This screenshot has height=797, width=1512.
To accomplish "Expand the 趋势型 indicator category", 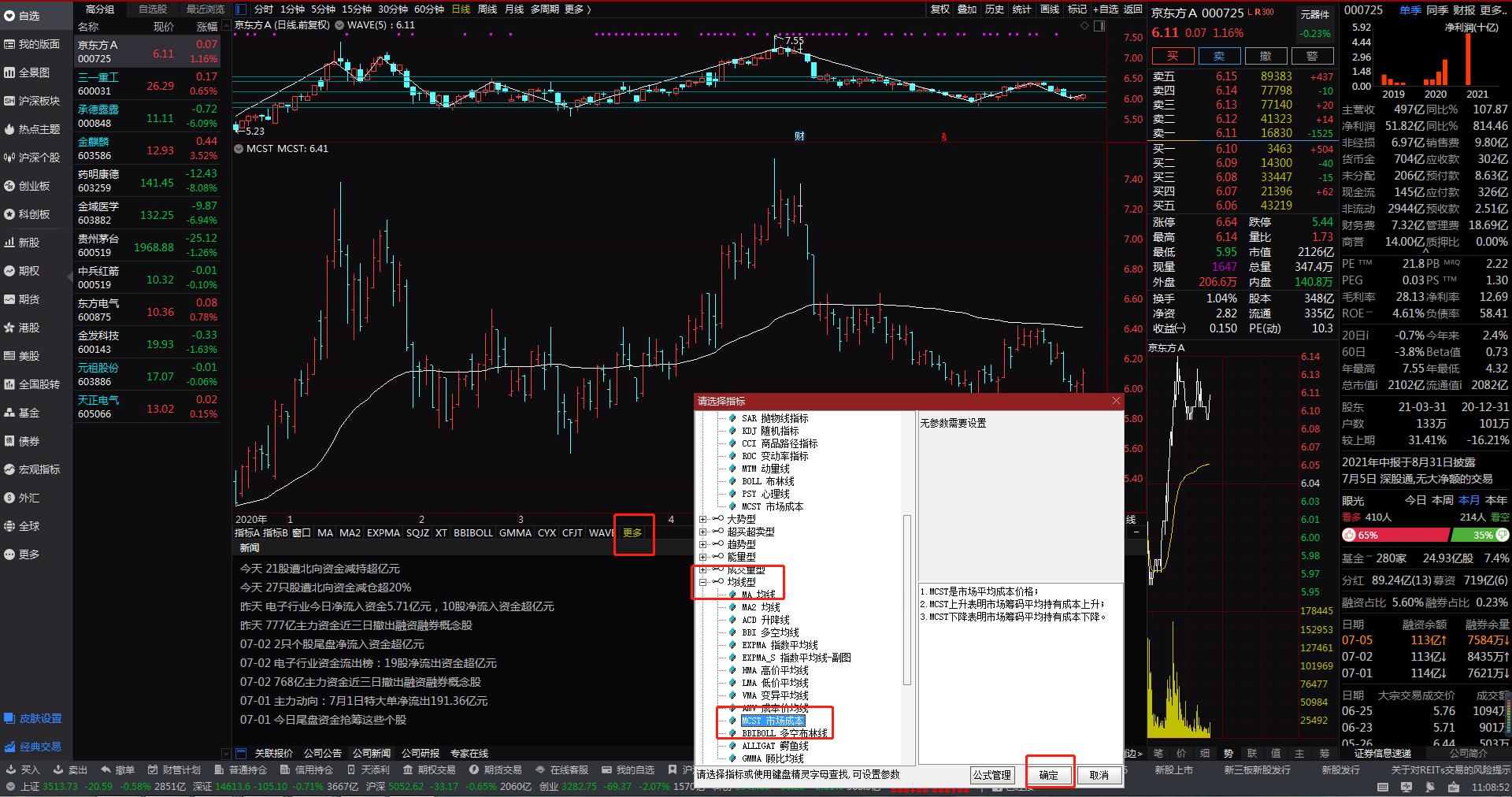I will coord(703,543).
